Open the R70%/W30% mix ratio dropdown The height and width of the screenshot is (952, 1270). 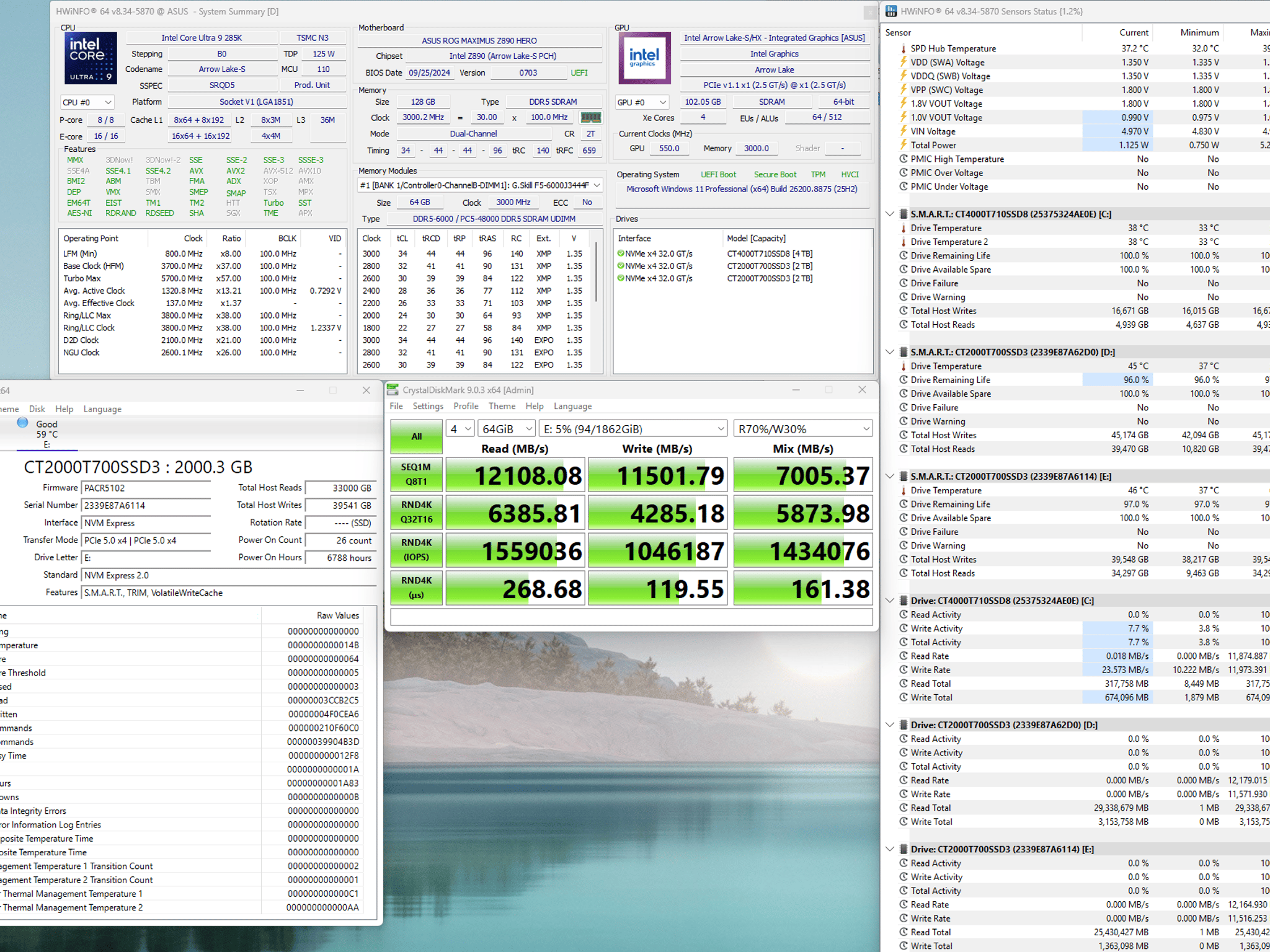click(803, 429)
